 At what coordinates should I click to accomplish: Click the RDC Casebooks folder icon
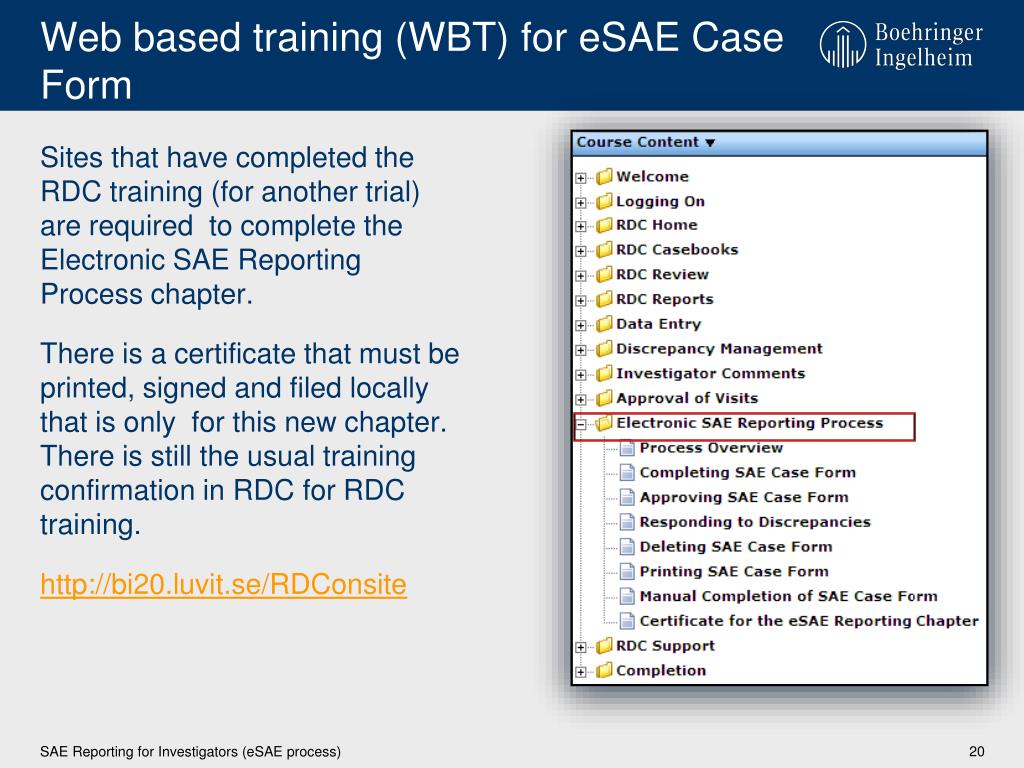point(604,249)
